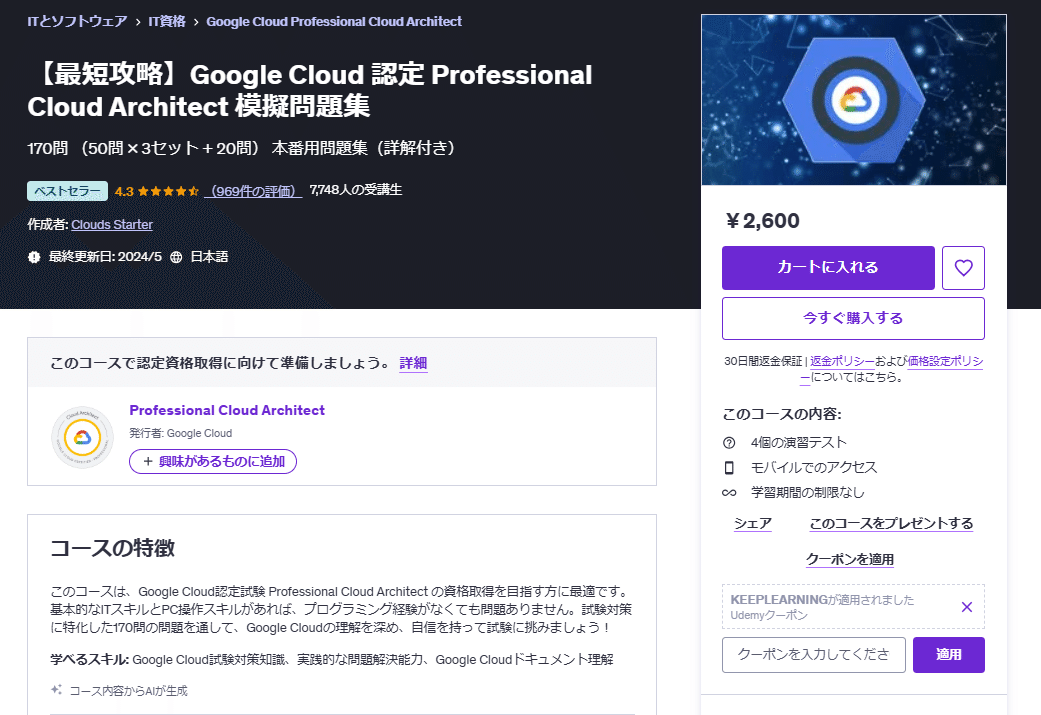
Task: Click the 4.3 rating number
Action: tap(124, 191)
